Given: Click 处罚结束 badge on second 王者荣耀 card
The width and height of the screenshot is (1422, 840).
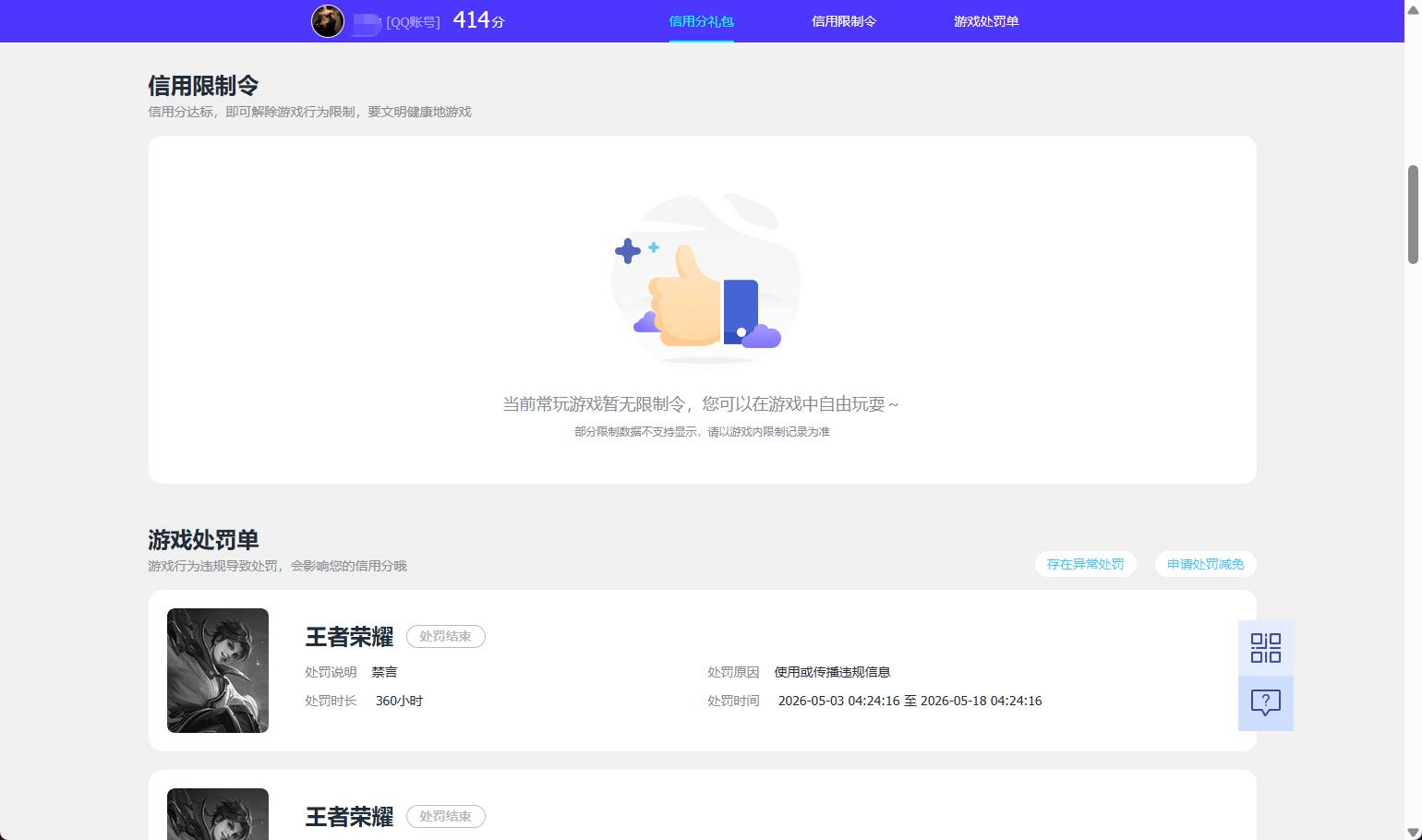Looking at the screenshot, I should tap(445, 816).
